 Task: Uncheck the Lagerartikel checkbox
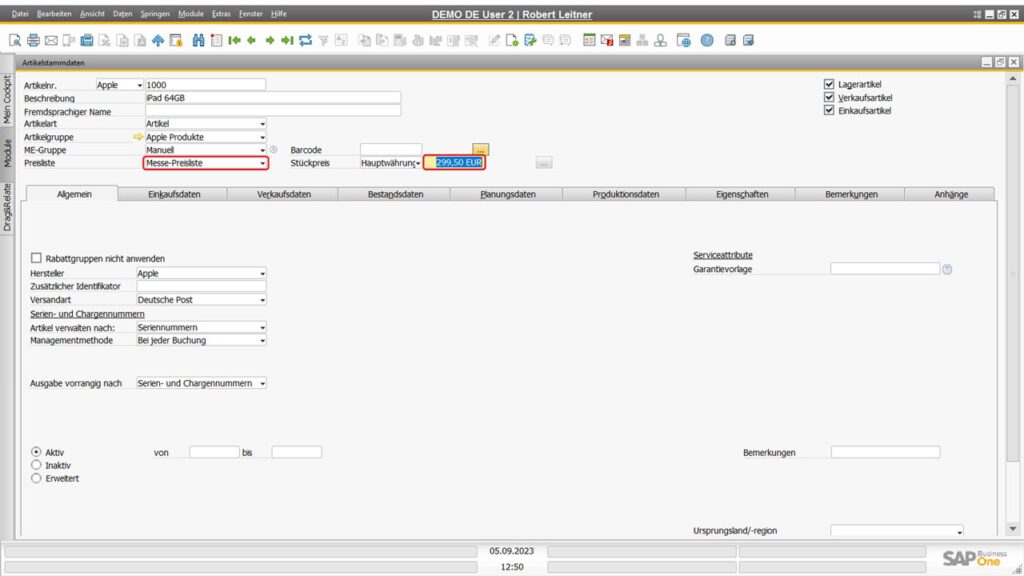829,84
